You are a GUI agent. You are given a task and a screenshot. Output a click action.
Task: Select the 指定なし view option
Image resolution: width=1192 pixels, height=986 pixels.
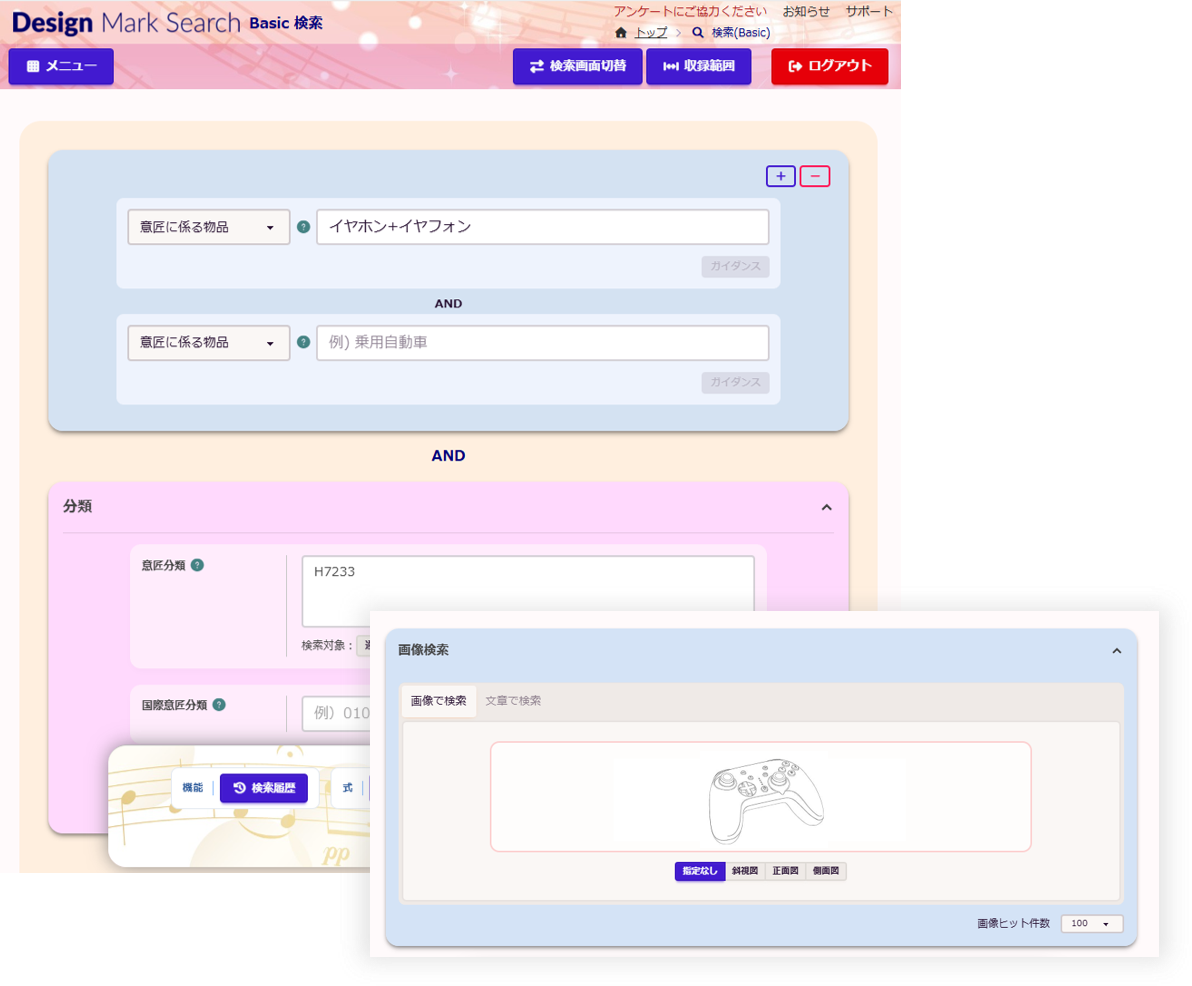(699, 871)
